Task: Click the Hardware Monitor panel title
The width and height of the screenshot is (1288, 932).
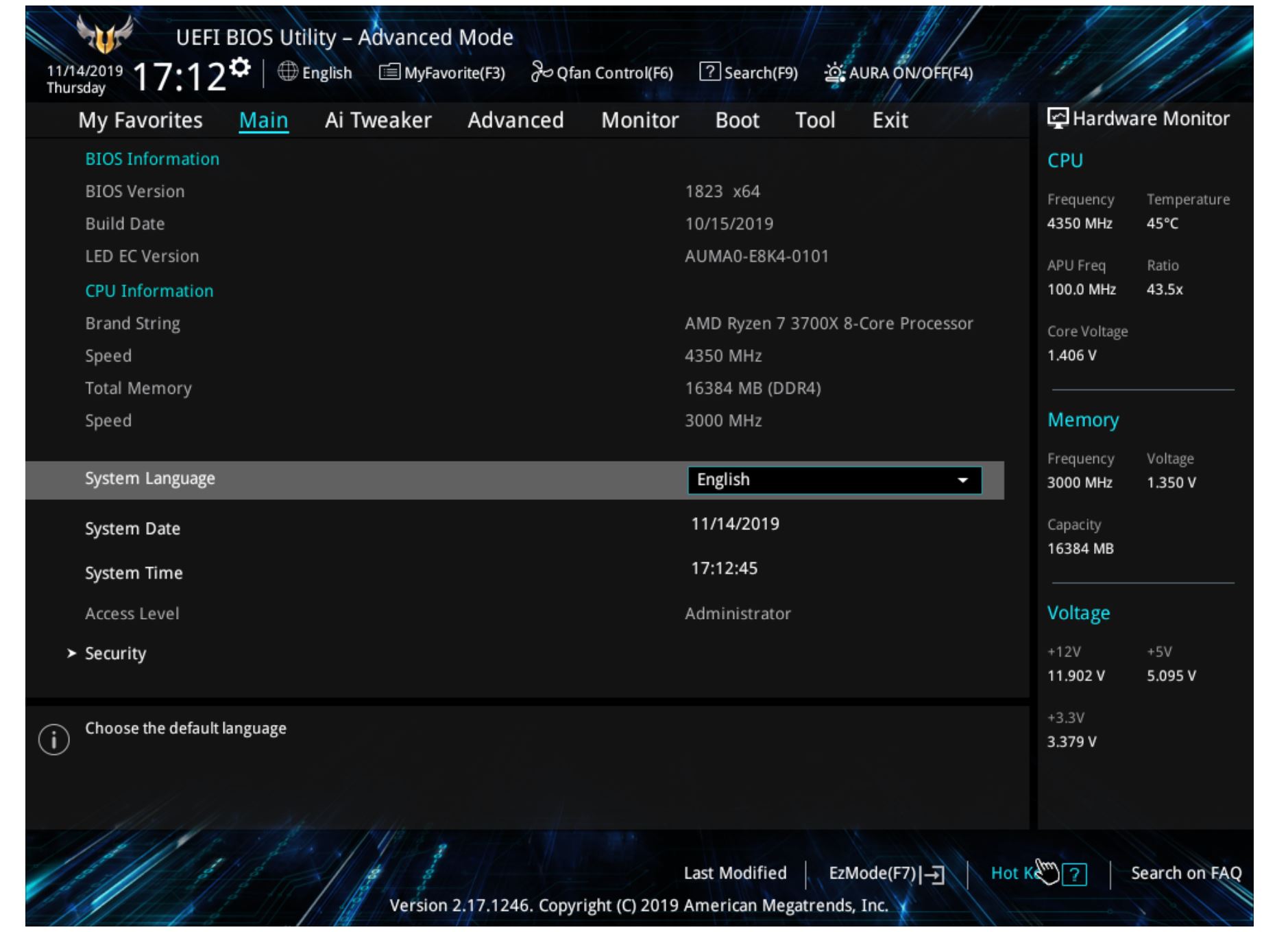Action: pos(1151,119)
